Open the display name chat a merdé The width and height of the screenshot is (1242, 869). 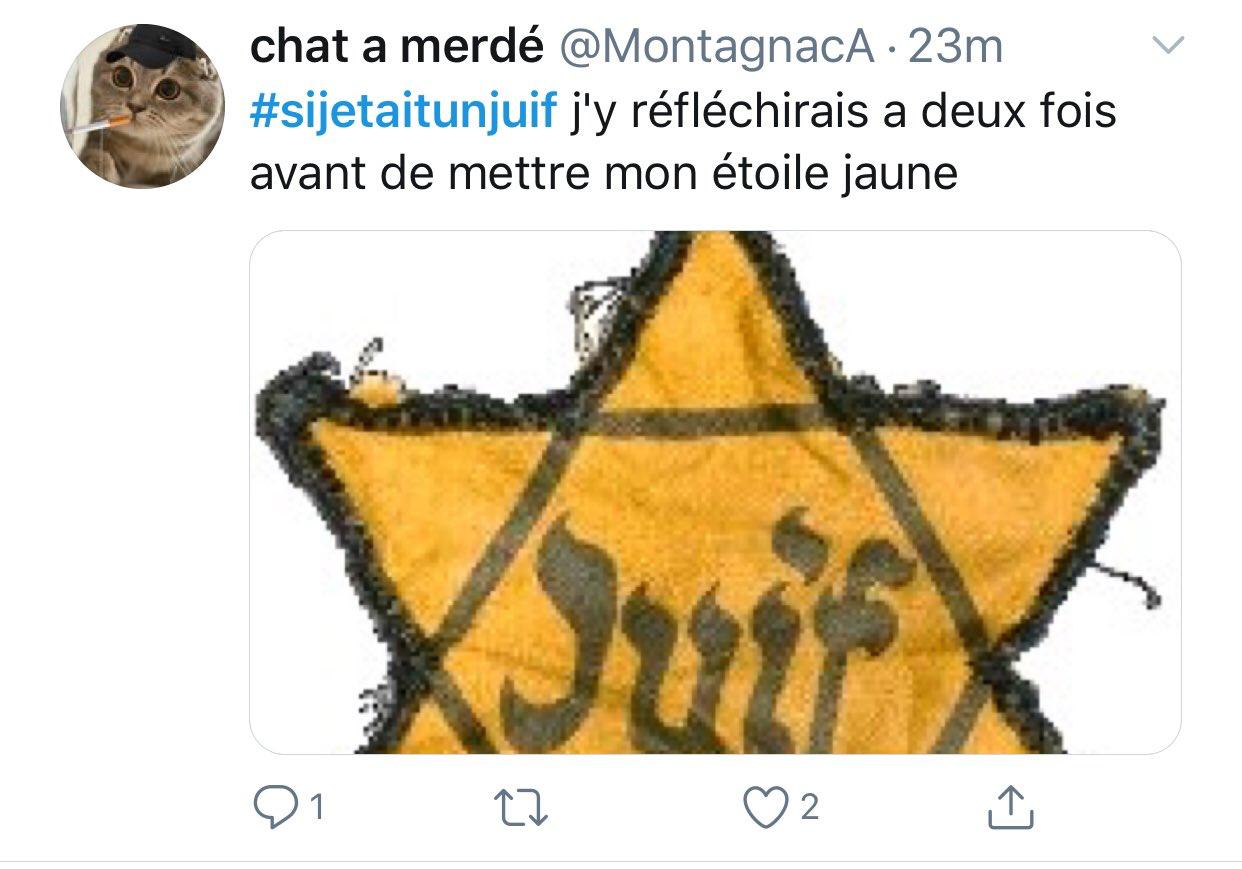[396, 46]
